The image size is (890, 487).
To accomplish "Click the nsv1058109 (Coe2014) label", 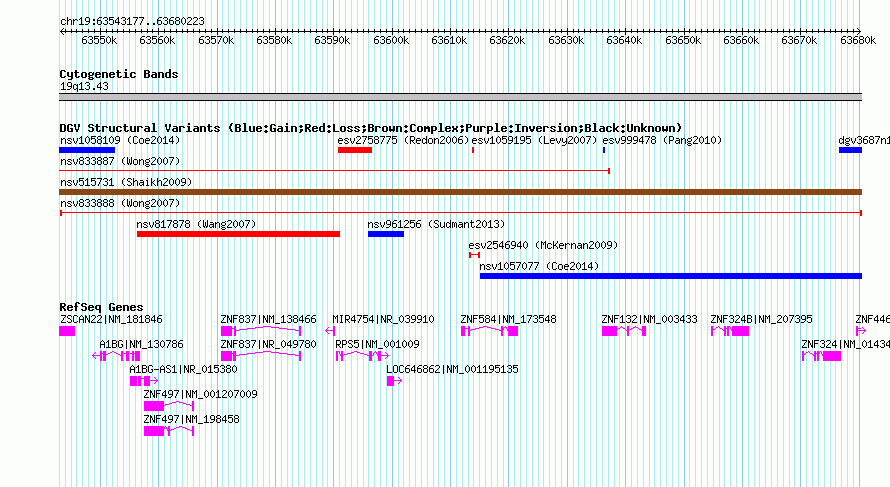I will [x=120, y=140].
